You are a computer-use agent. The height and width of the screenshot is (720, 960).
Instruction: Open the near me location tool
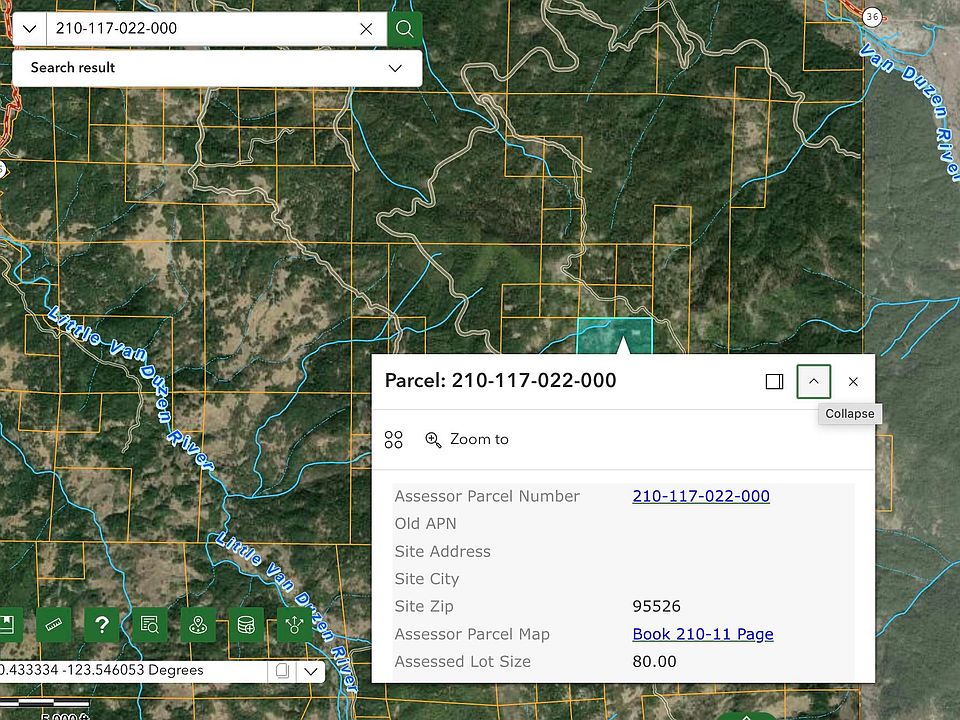pos(198,624)
